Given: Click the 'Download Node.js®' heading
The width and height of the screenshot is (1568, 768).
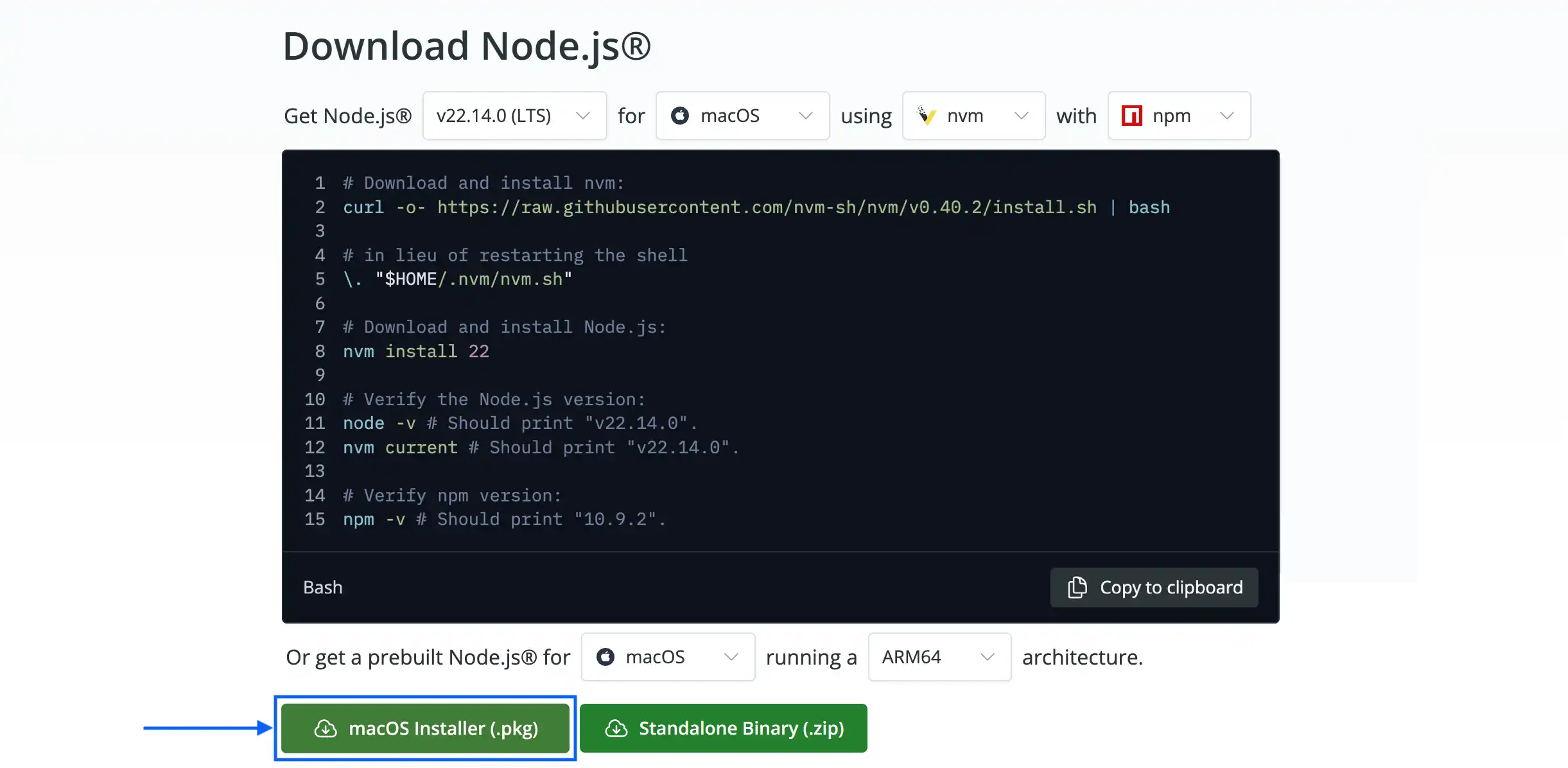Looking at the screenshot, I should (467, 46).
